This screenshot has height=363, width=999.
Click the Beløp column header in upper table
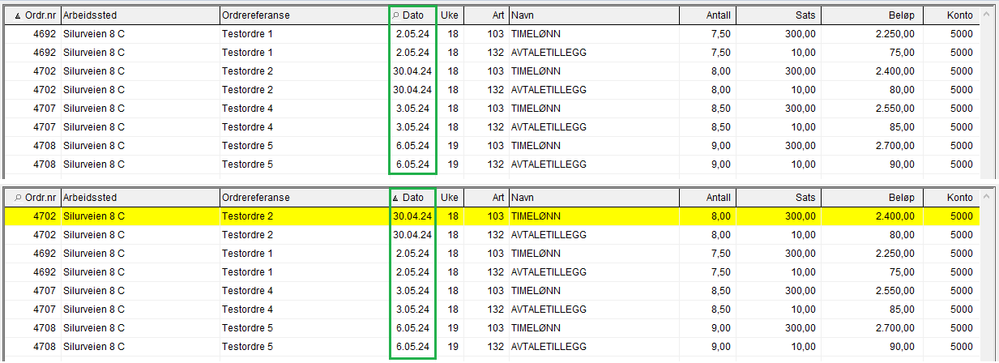click(x=872, y=15)
